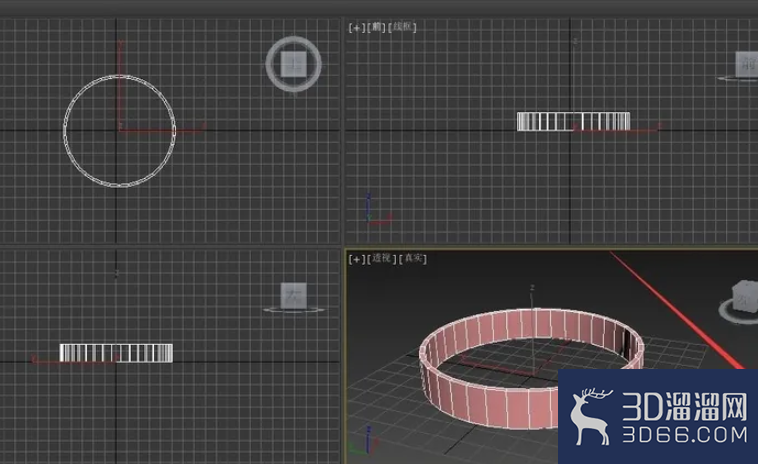Screen dimensions: 758x464
Task: Open the 真实 shading label menu
Action: point(413,259)
